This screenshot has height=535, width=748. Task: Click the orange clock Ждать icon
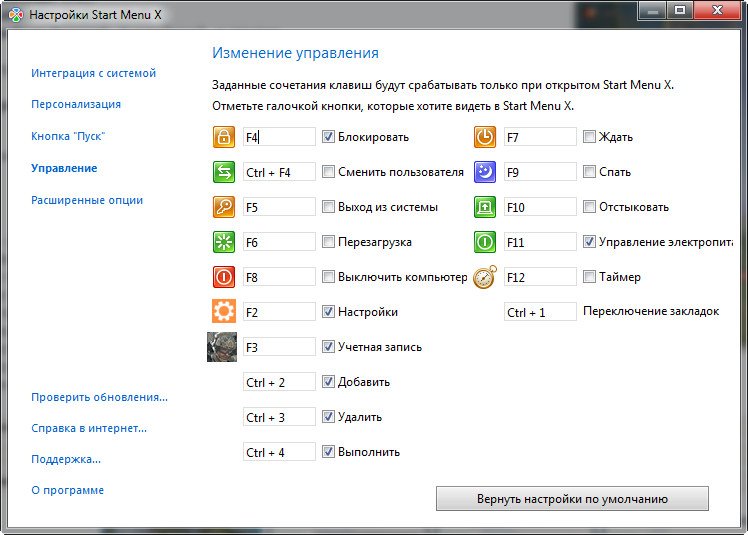pyautogui.click(x=485, y=137)
